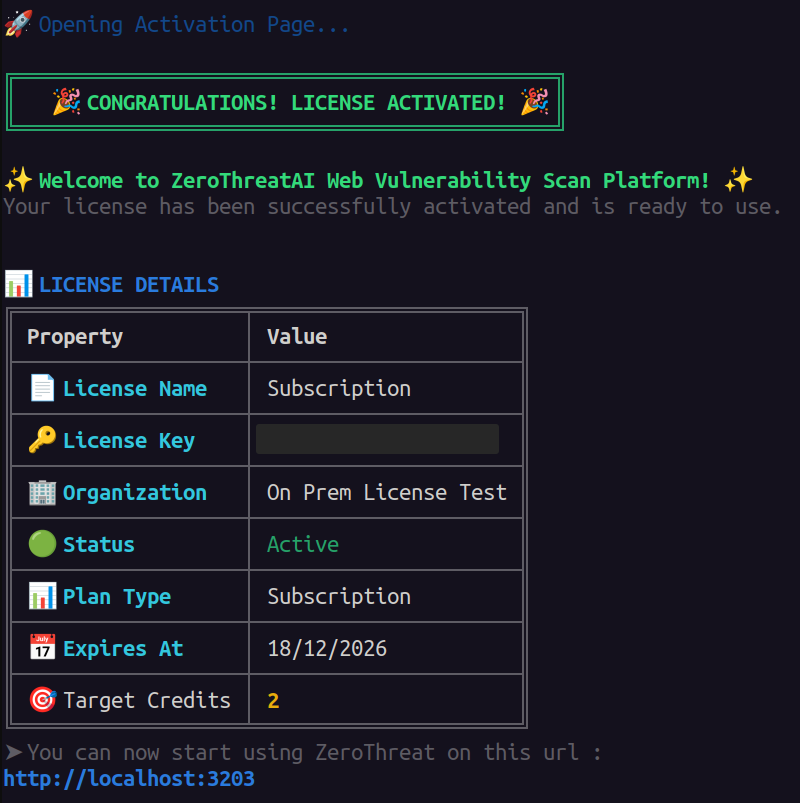This screenshot has width=800, height=803.
Task: Click the sparkles emoji after Platform!
Action: 739,180
